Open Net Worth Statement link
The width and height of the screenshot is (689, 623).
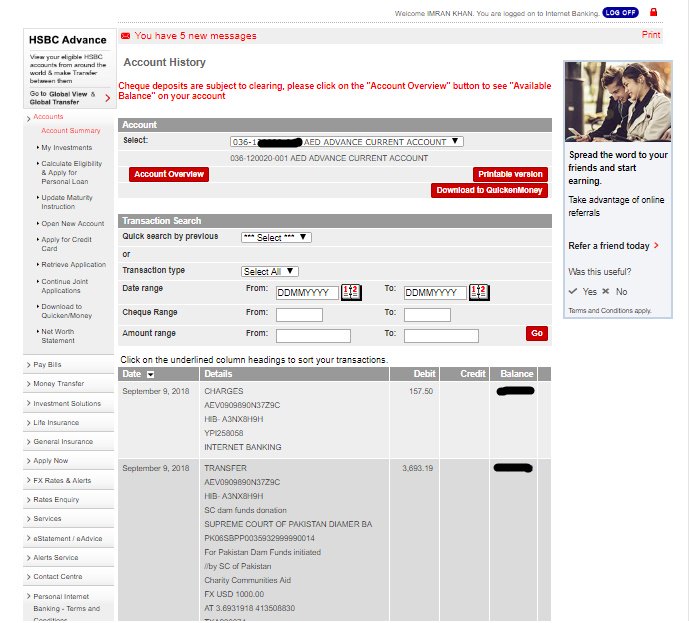58,336
